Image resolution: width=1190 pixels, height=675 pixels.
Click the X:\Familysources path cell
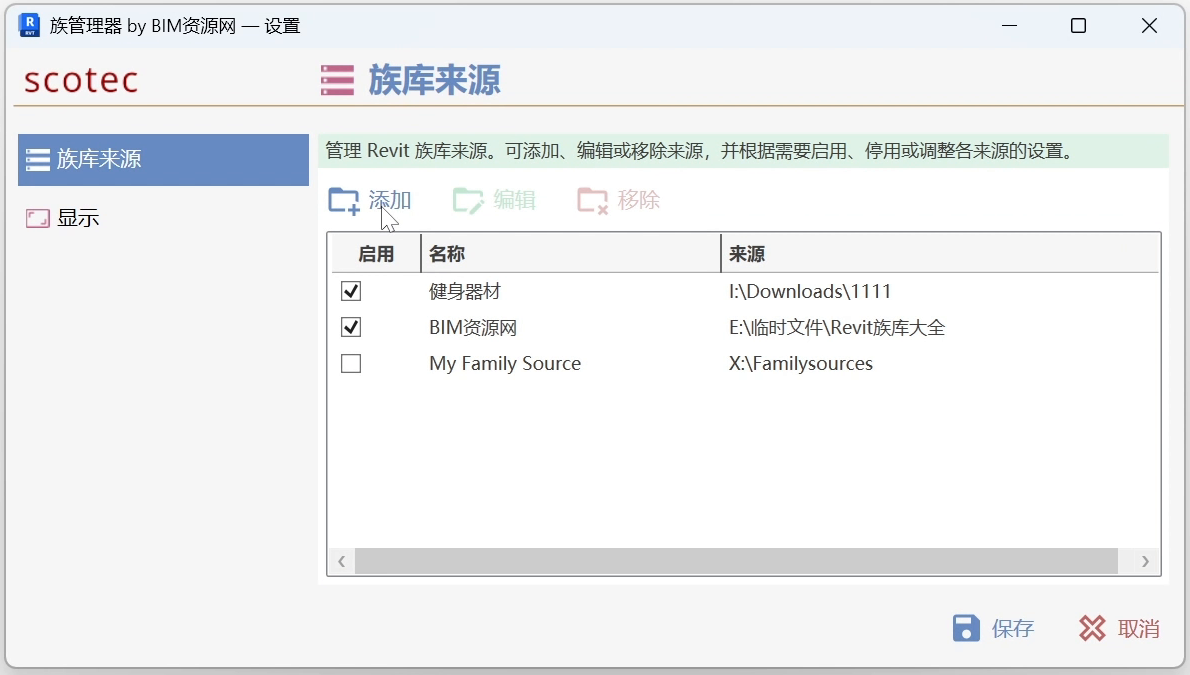(801, 364)
